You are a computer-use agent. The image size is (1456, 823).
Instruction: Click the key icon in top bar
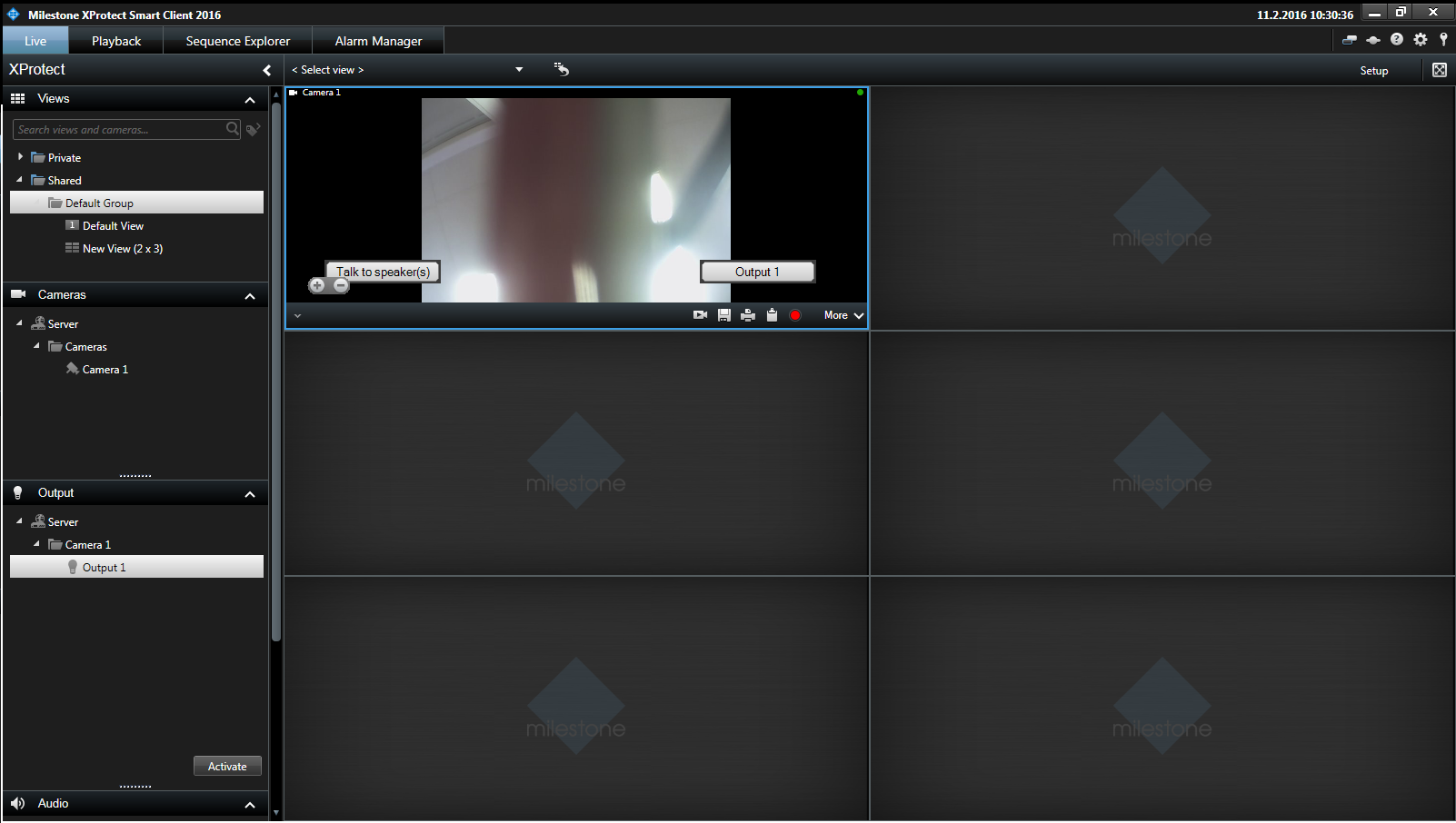[1443, 40]
